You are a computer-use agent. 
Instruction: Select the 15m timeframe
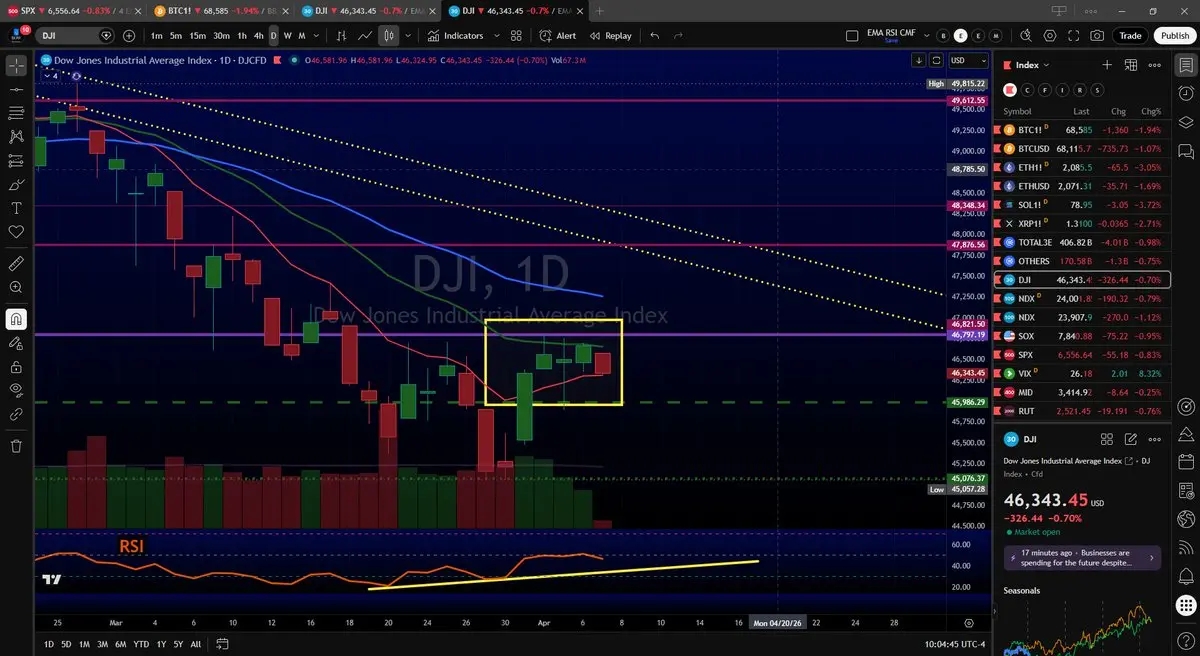pos(198,35)
